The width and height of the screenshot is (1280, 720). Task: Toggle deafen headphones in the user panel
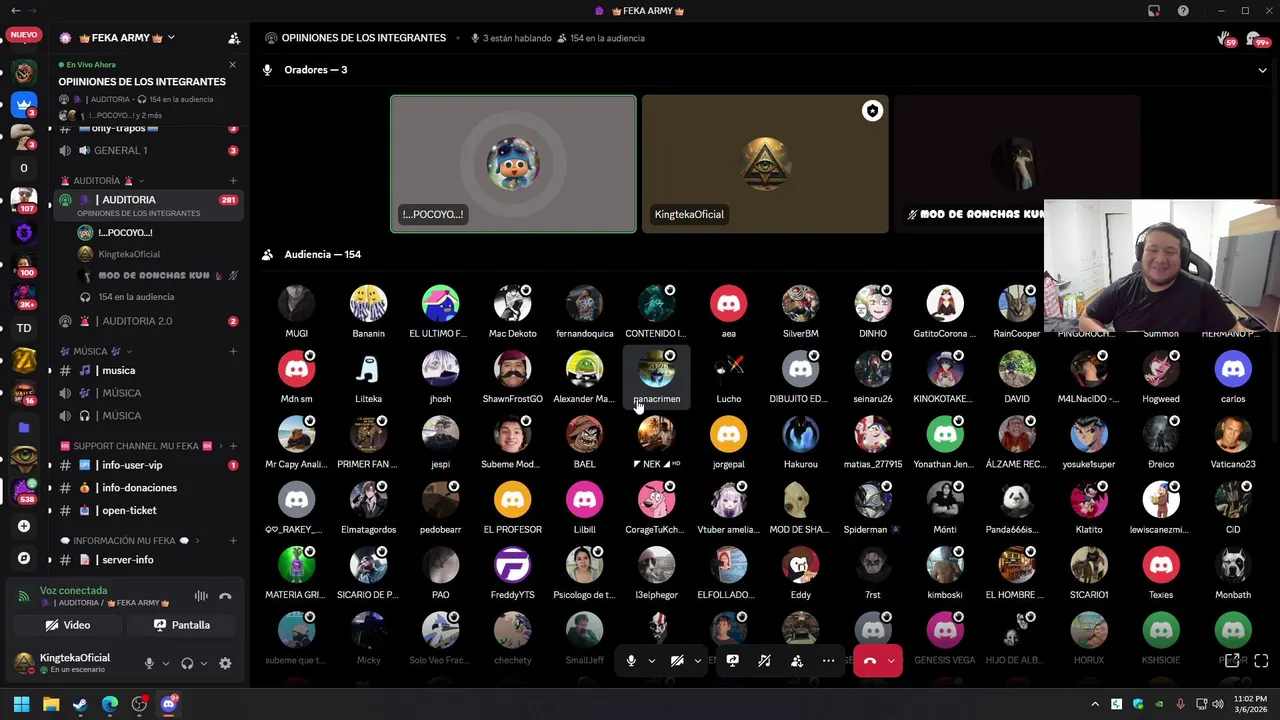pyautogui.click(x=187, y=663)
